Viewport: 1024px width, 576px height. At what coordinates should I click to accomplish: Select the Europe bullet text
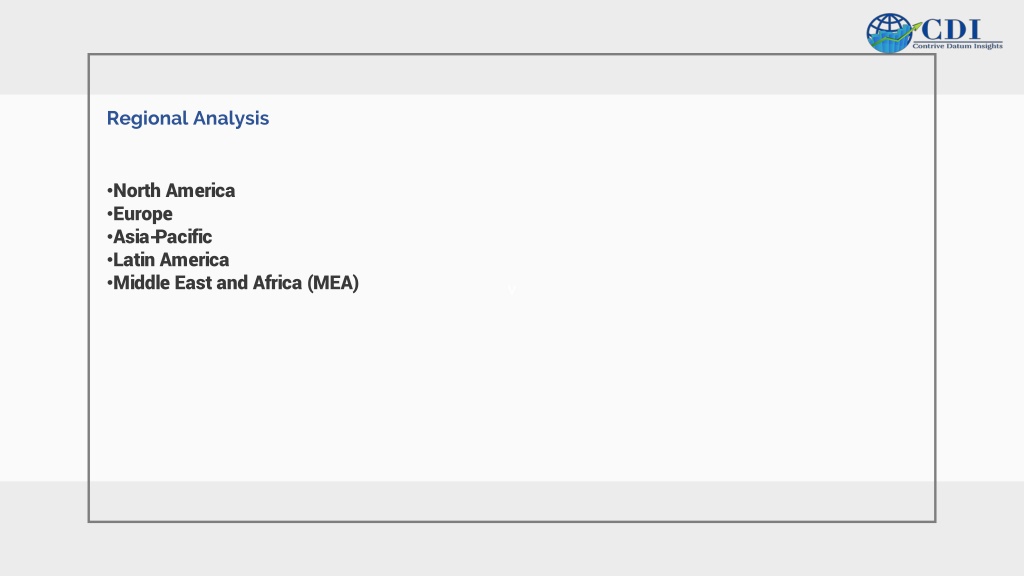[143, 214]
